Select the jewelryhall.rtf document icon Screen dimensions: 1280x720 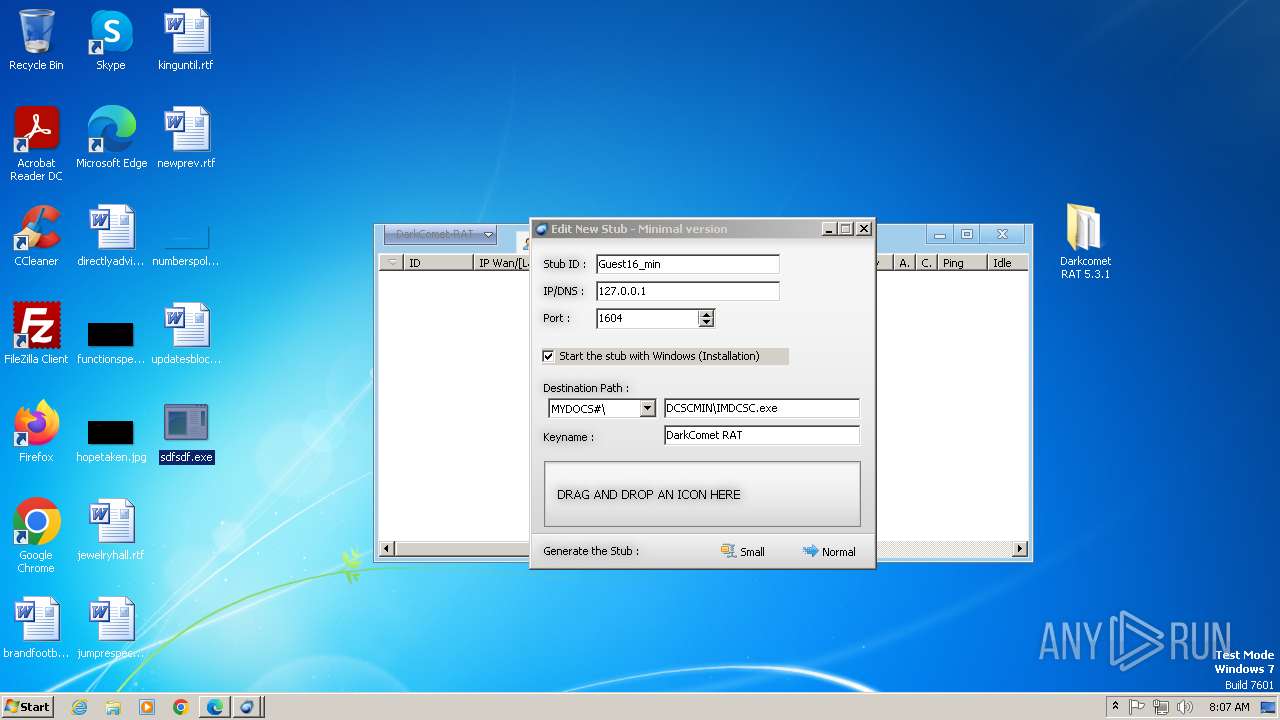pyautogui.click(x=111, y=529)
